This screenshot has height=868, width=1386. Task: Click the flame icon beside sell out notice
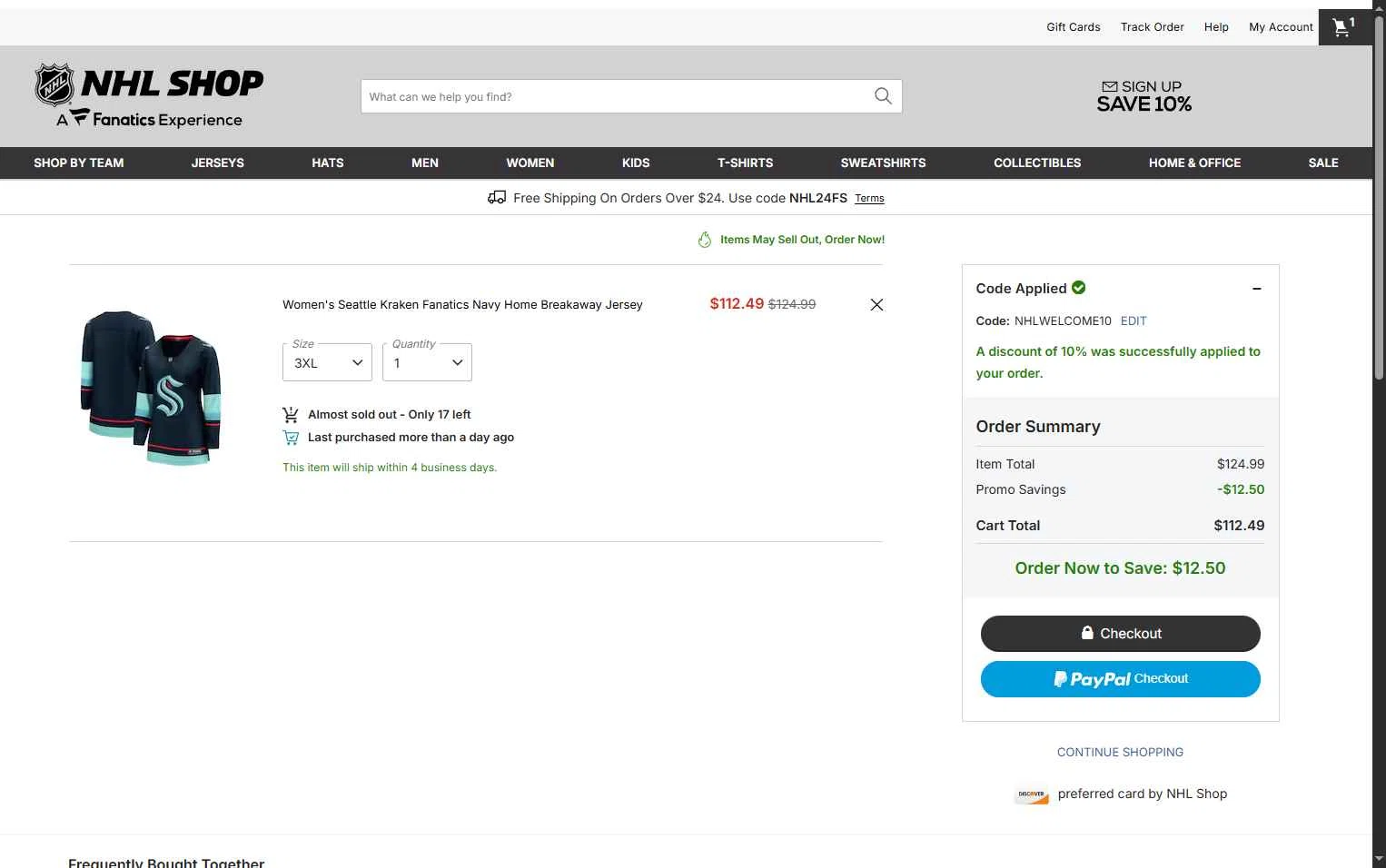click(705, 240)
